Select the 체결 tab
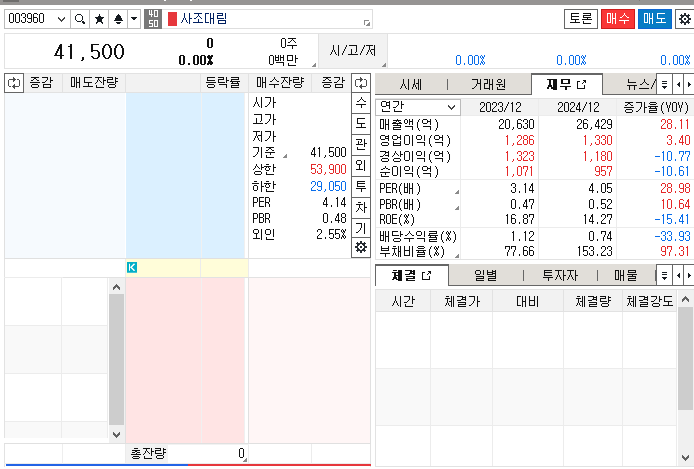Image resolution: width=694 pixels, height=469 pixels. click(412, 276)
